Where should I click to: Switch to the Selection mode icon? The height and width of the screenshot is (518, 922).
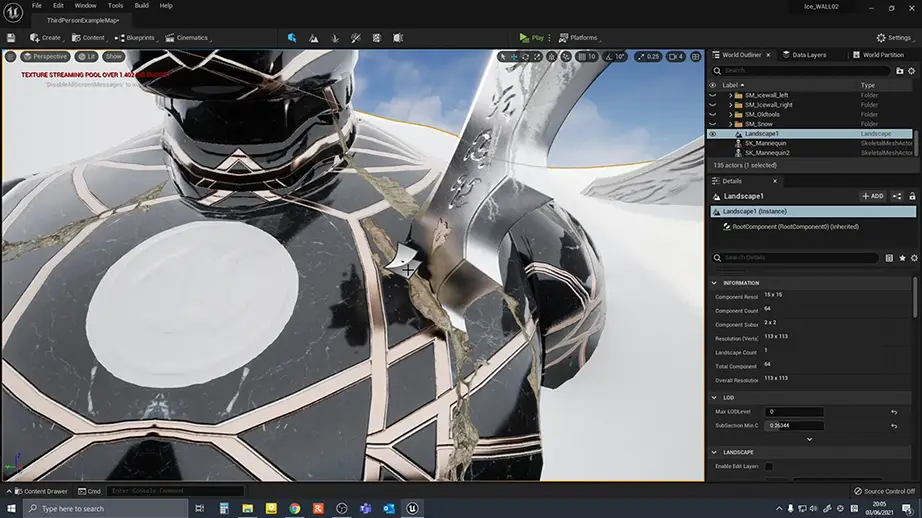(x=292, y=38)
